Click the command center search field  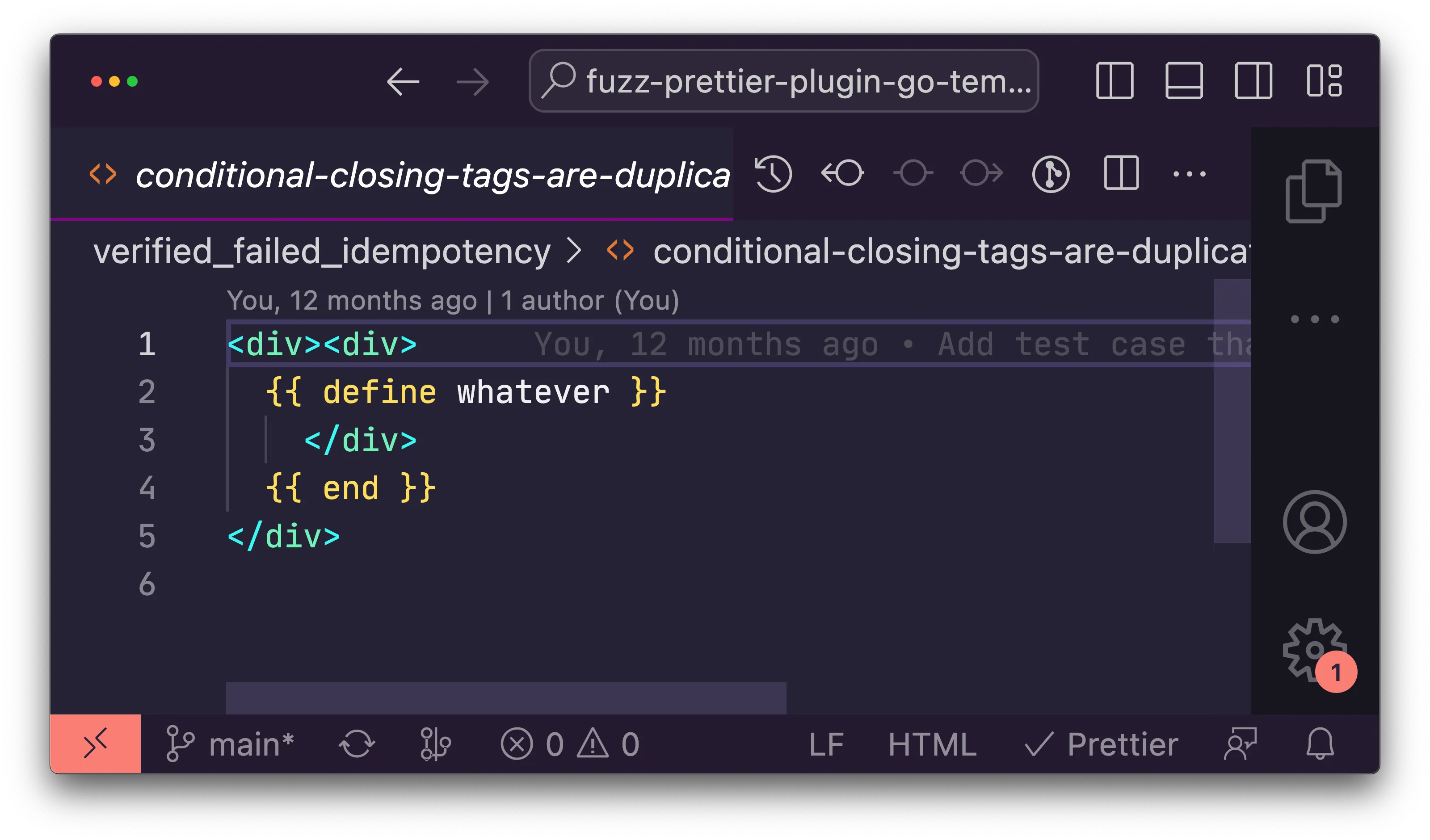(x=783, y=81)
